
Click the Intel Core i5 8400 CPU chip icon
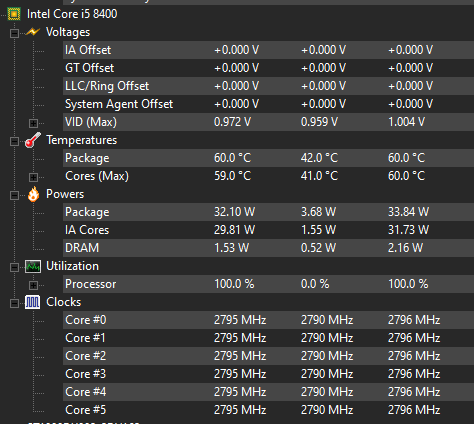[x=14, y=14]
